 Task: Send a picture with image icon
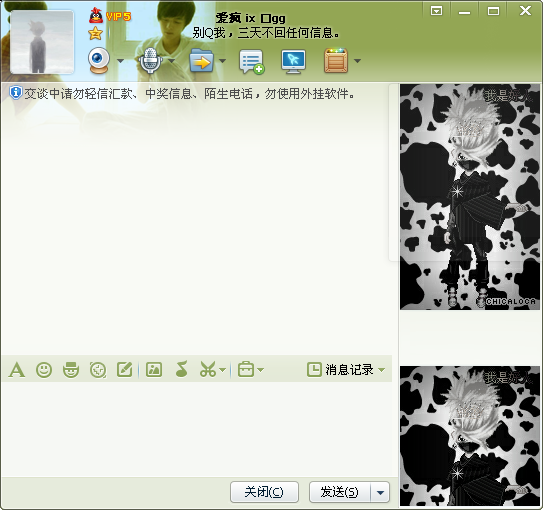[154, 370]
